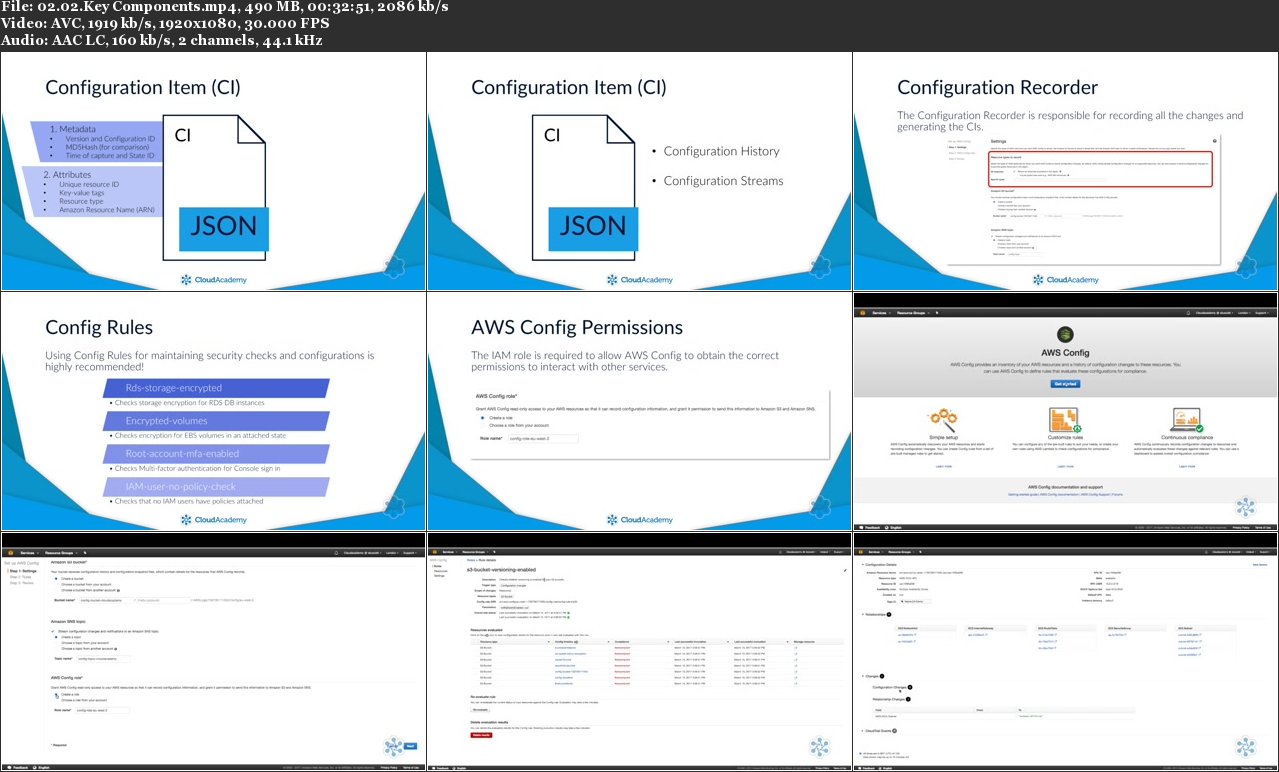Open Step 2: Rules in setup sidebar
The width and height of the screenshot is (1279, 772).
click(21, 577)
